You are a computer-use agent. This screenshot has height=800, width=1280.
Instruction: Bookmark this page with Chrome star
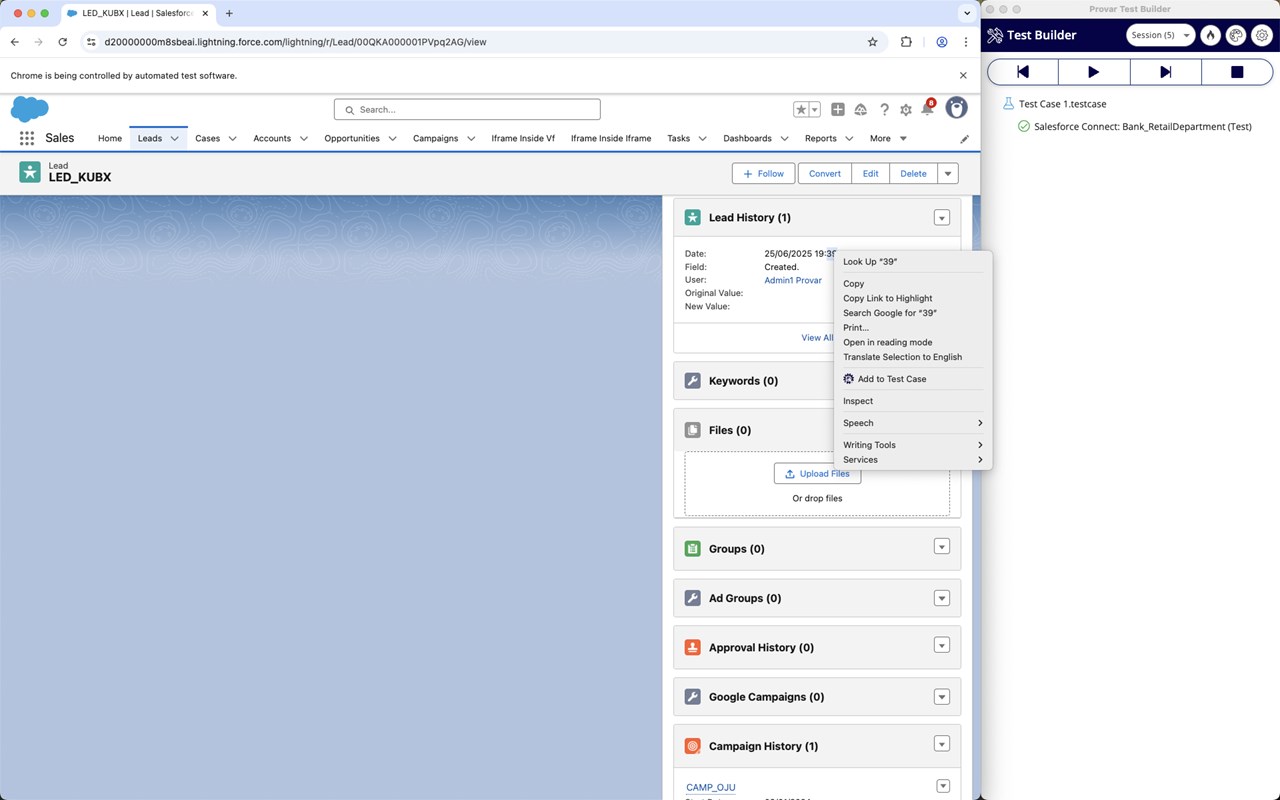pyautogui.click(x=872, y=42)
